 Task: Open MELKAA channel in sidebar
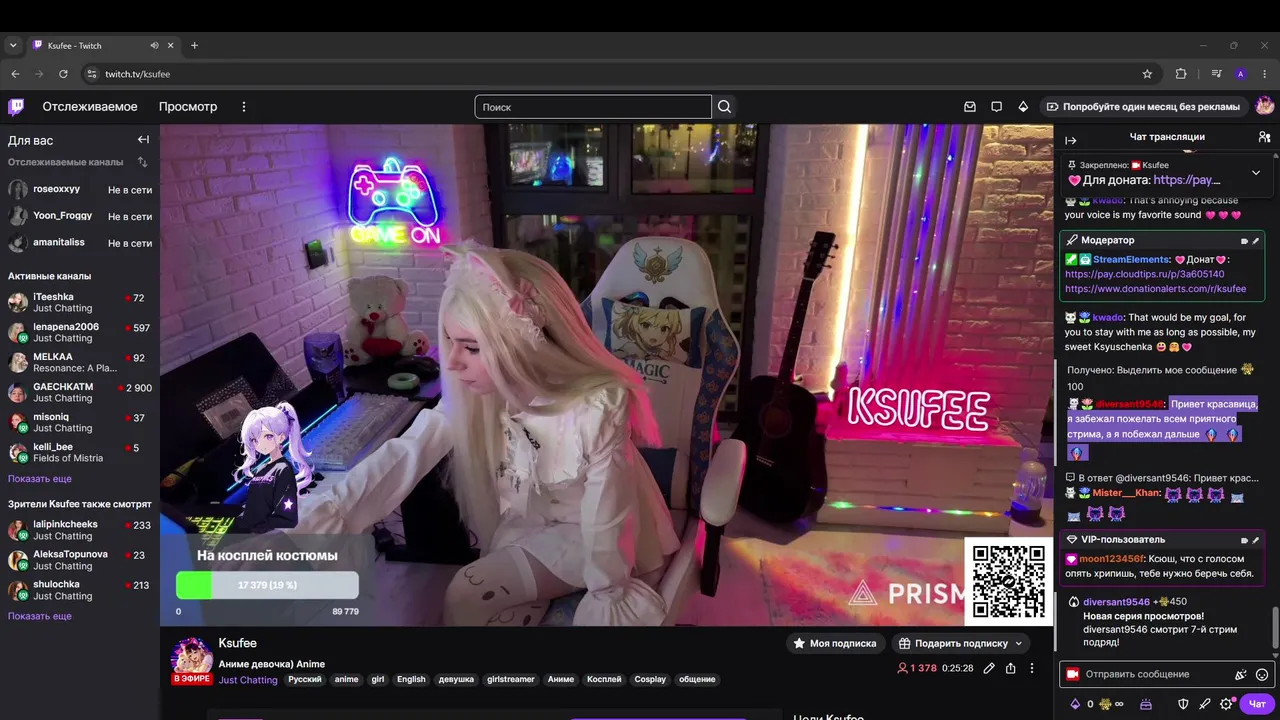[79, 362]
